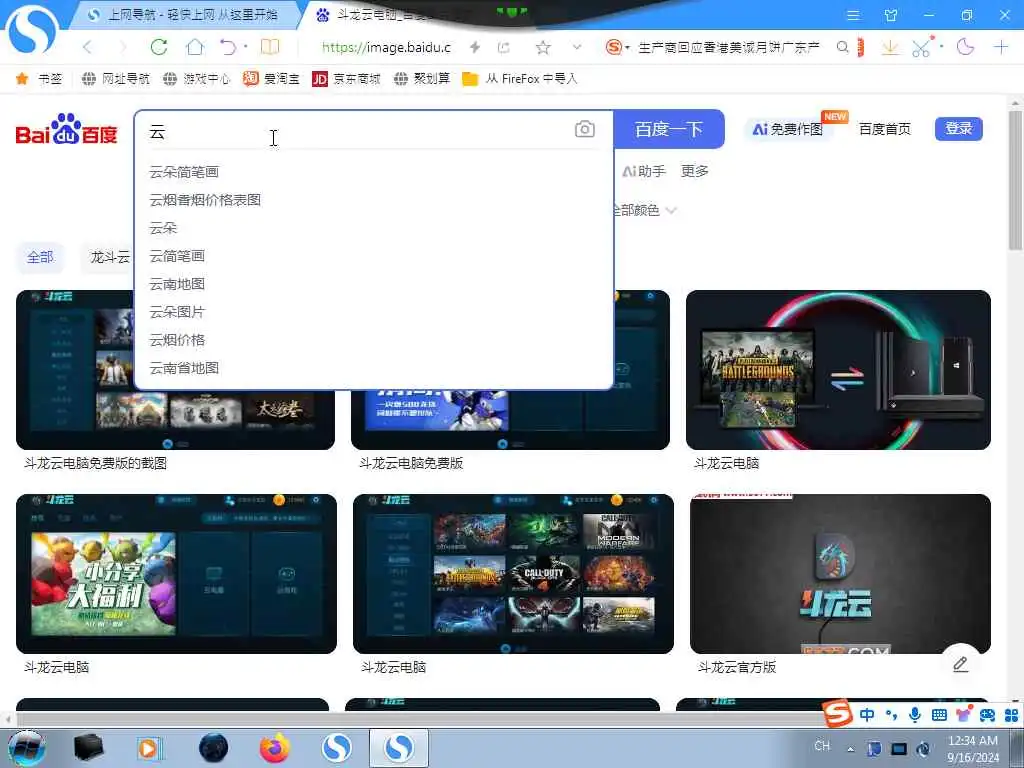
Task: Open 爱淘宝 bookmark
Action: point(271,78)
